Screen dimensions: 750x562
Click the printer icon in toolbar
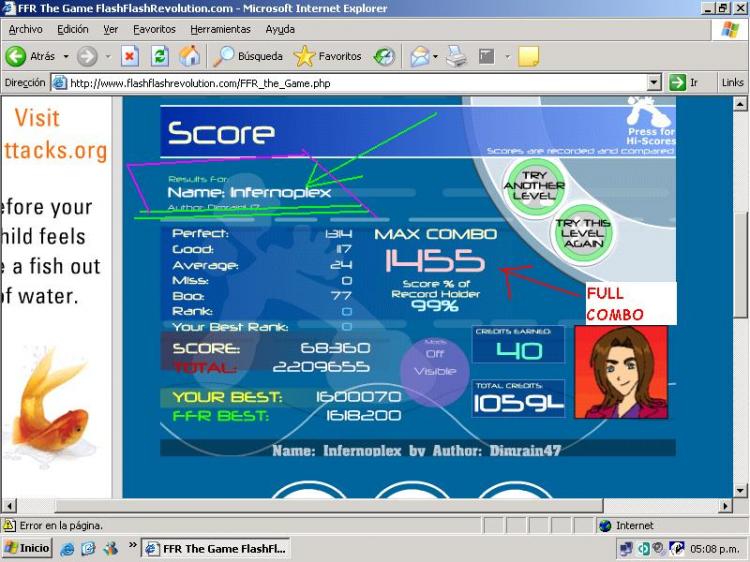[456, 57]
